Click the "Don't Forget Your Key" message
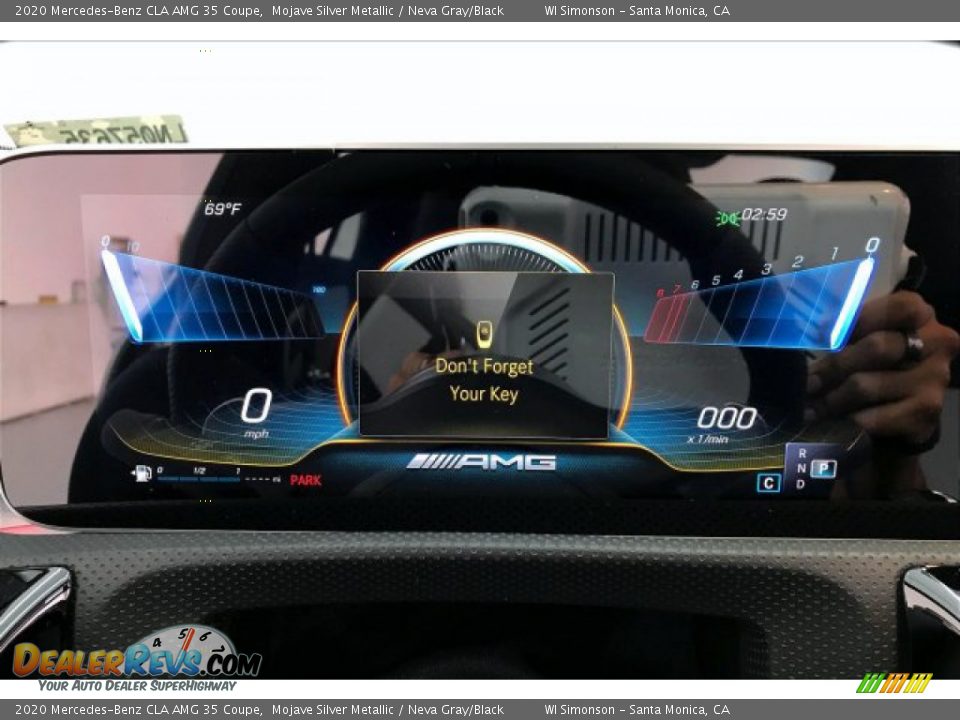This screenshot has height=720, width=960. coord(484,380)
